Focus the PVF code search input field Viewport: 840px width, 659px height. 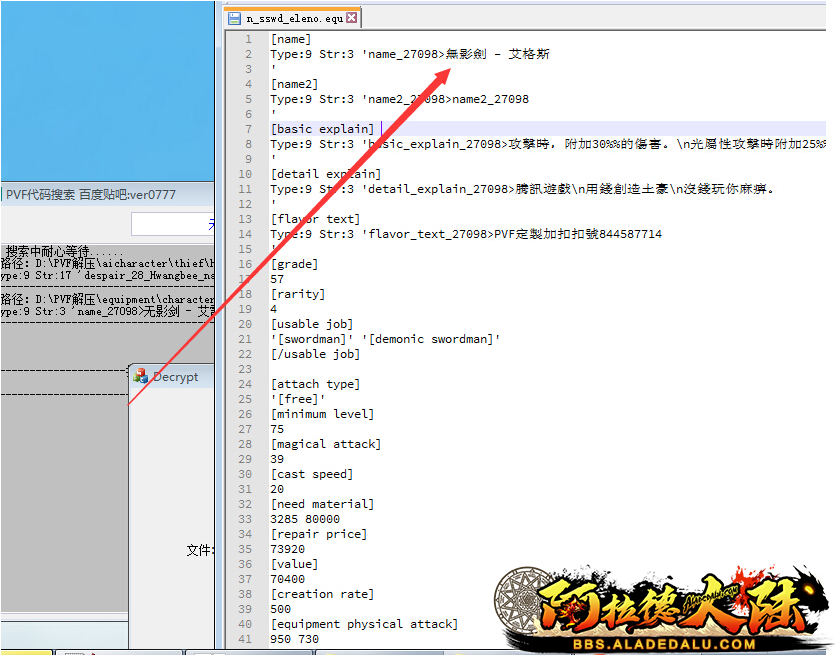[170, 224]
